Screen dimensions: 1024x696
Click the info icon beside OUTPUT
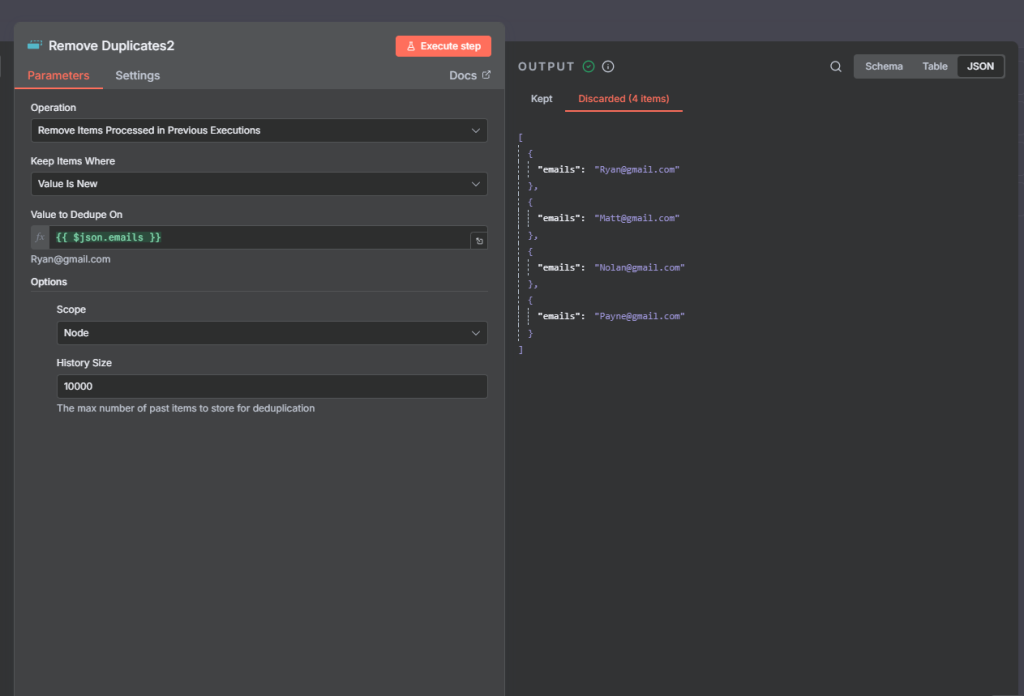608,67
